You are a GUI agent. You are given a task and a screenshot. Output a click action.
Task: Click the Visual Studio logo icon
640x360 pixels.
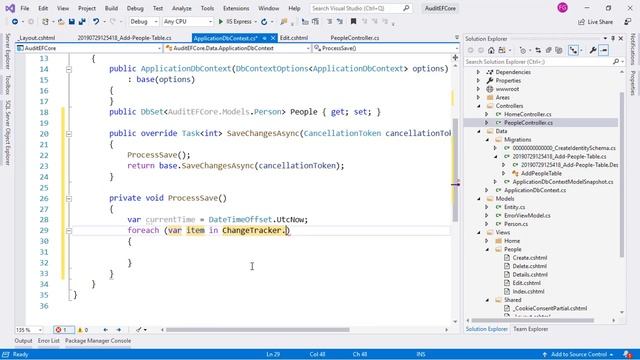click(x=10, y=8)
